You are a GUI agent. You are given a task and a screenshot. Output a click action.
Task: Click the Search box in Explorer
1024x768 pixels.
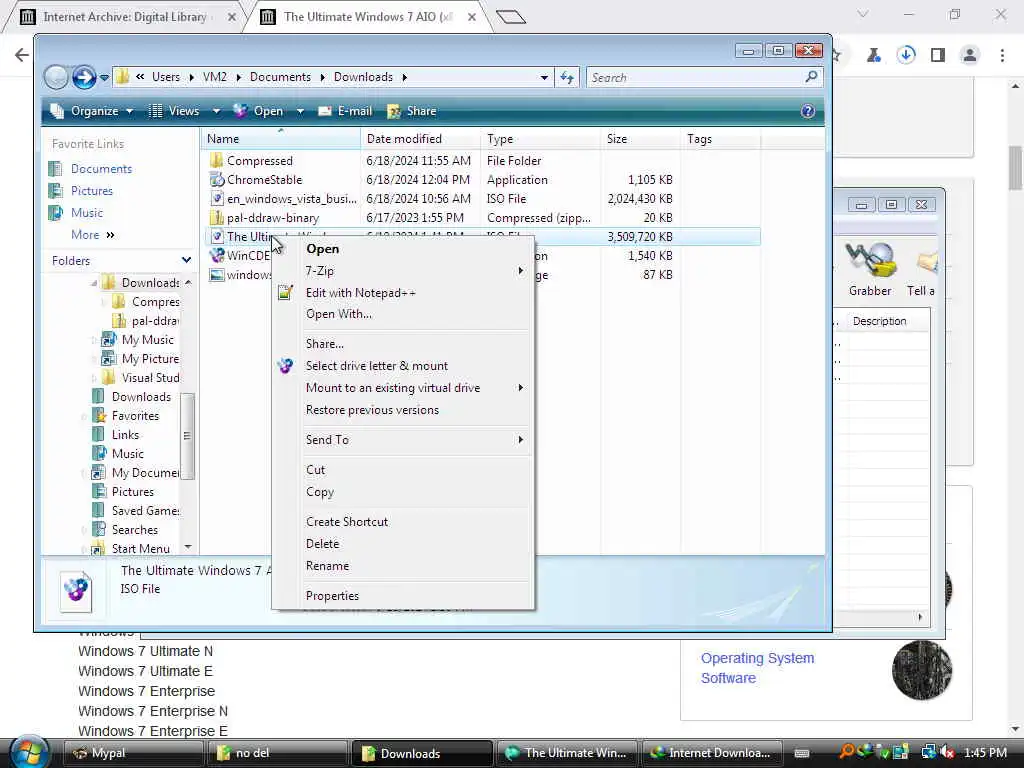pyautogui.click(x=696, y=78)
